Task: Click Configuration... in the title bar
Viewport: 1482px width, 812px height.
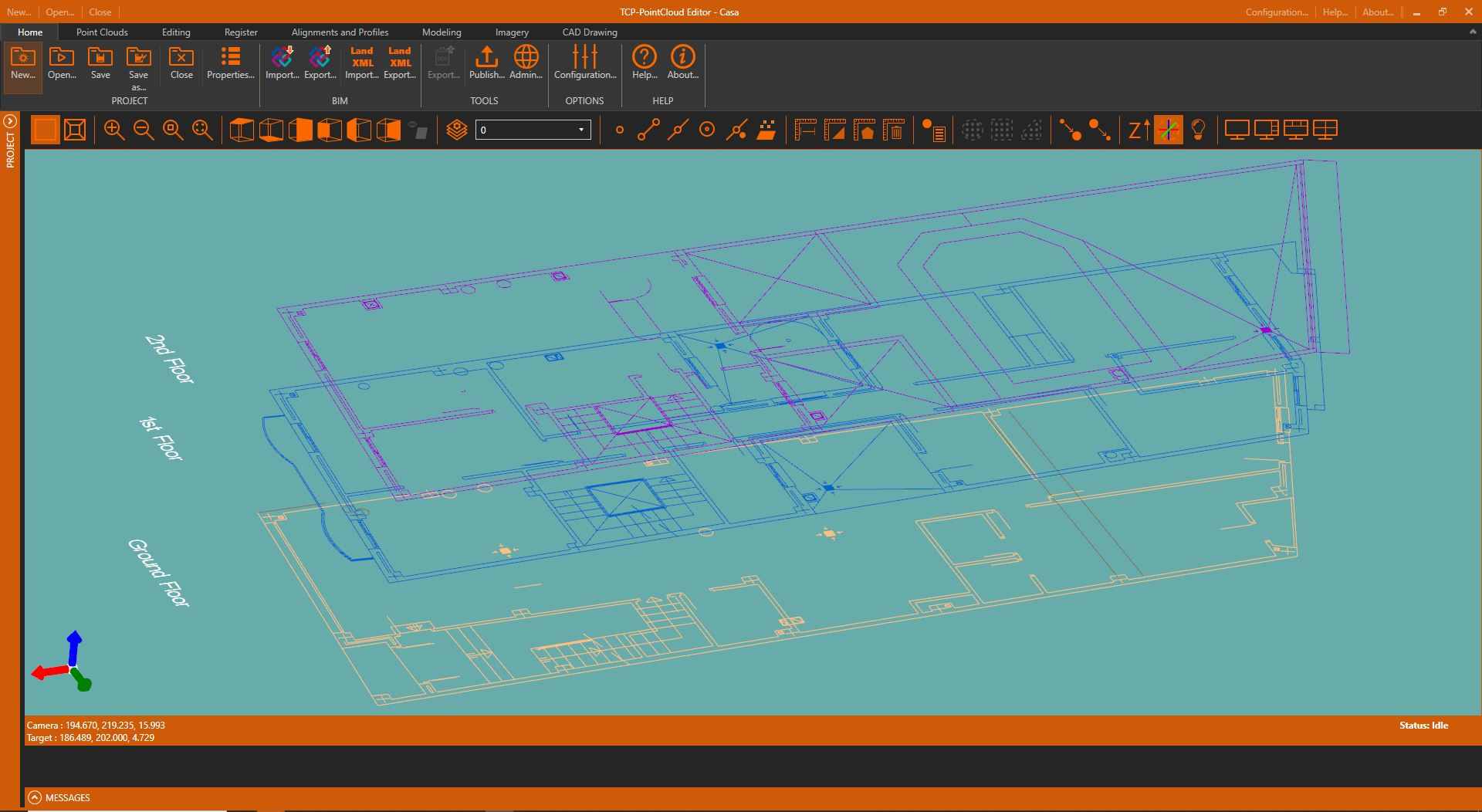Action: coord(1277,12)
